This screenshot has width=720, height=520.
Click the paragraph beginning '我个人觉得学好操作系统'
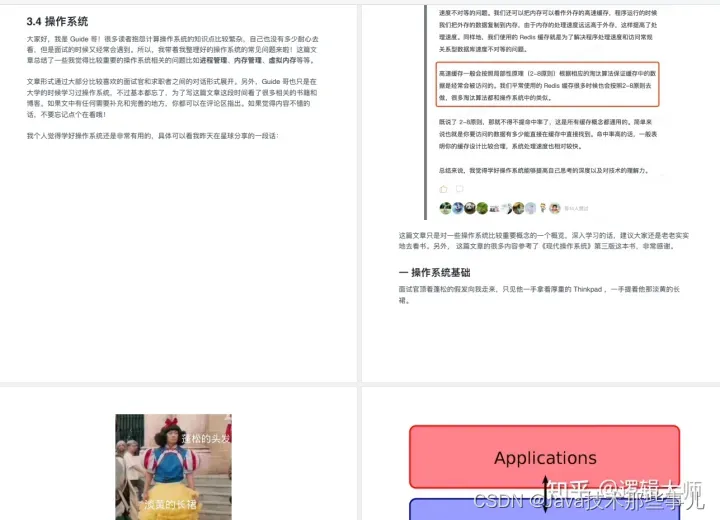point(152,136)
